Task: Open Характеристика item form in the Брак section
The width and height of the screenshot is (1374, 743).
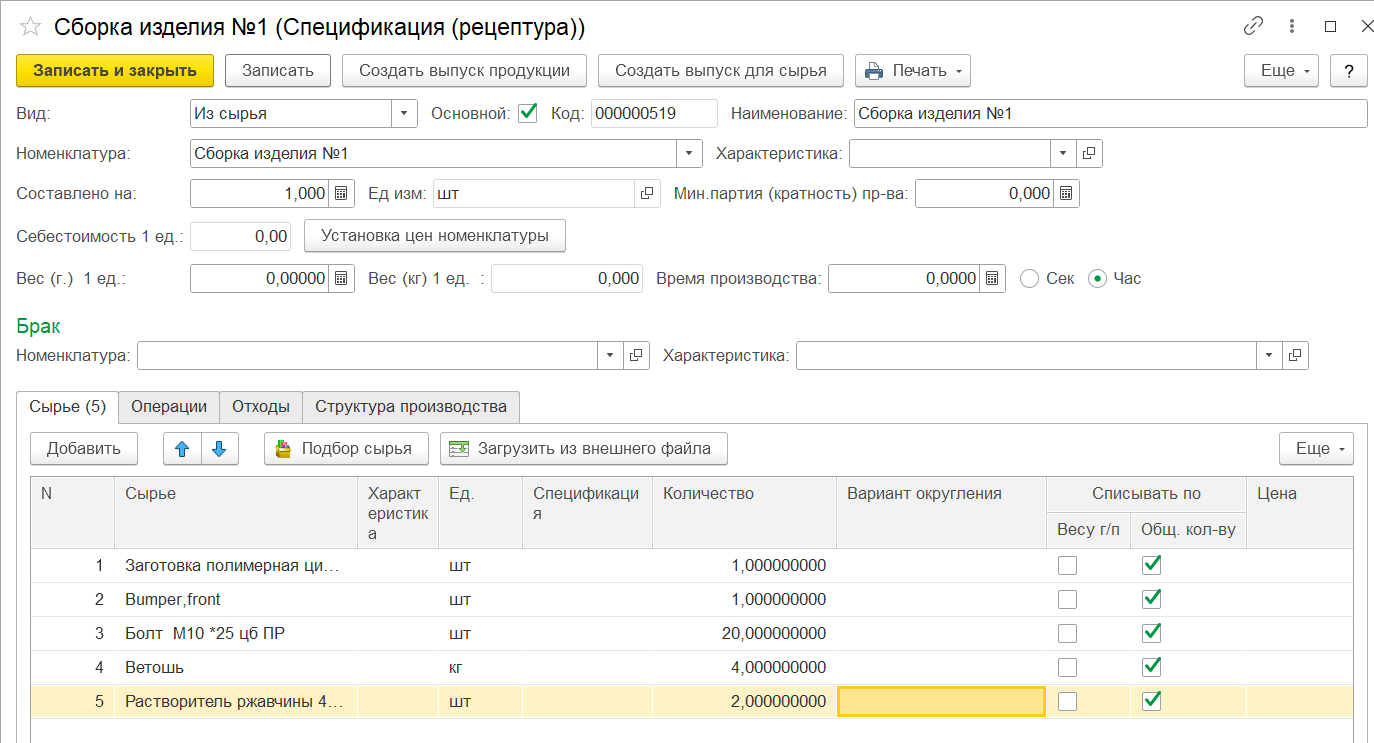Action: 1295,356
